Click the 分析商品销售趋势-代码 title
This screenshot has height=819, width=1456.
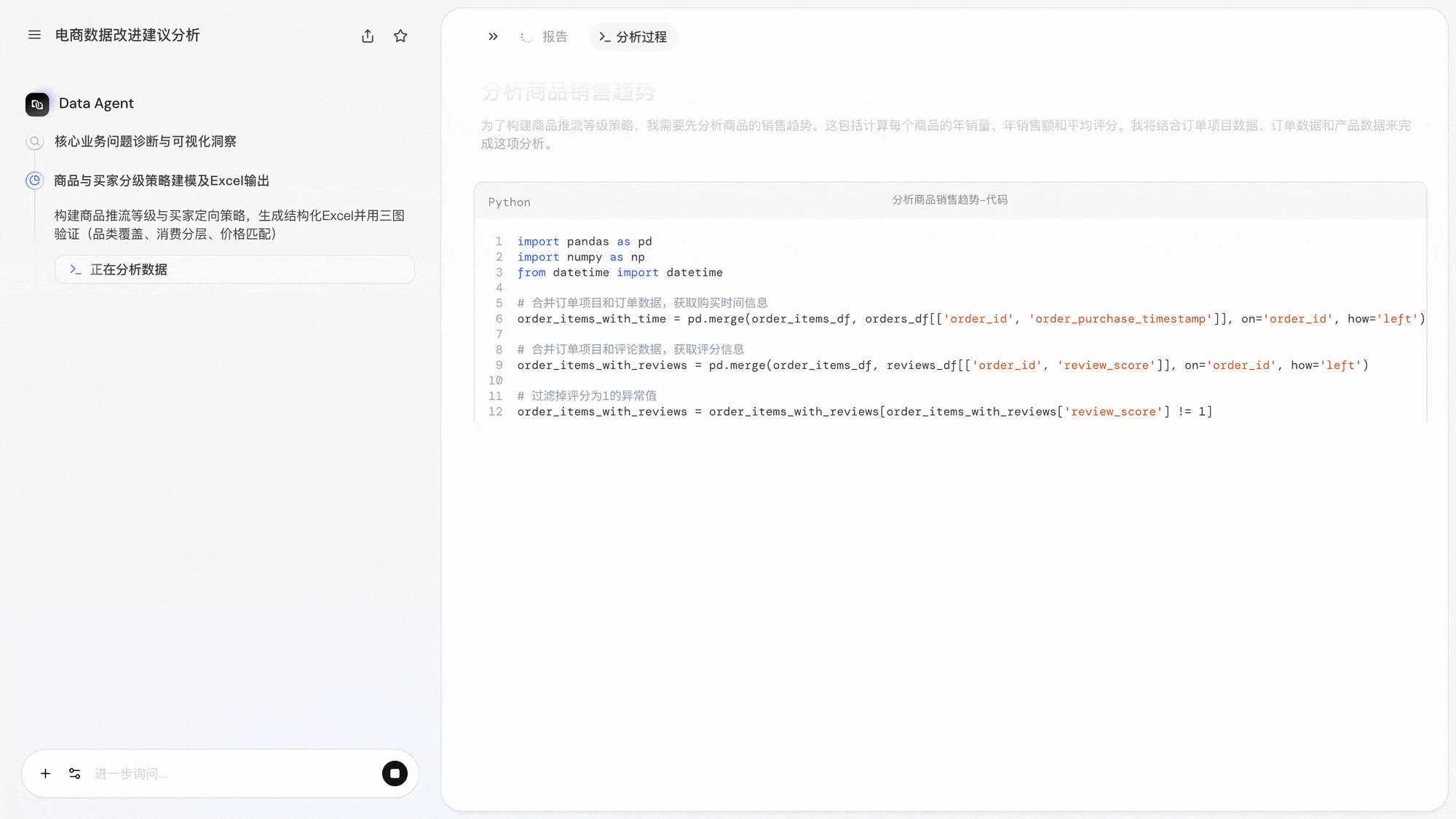pyautogui.click(x=949, y=199)
